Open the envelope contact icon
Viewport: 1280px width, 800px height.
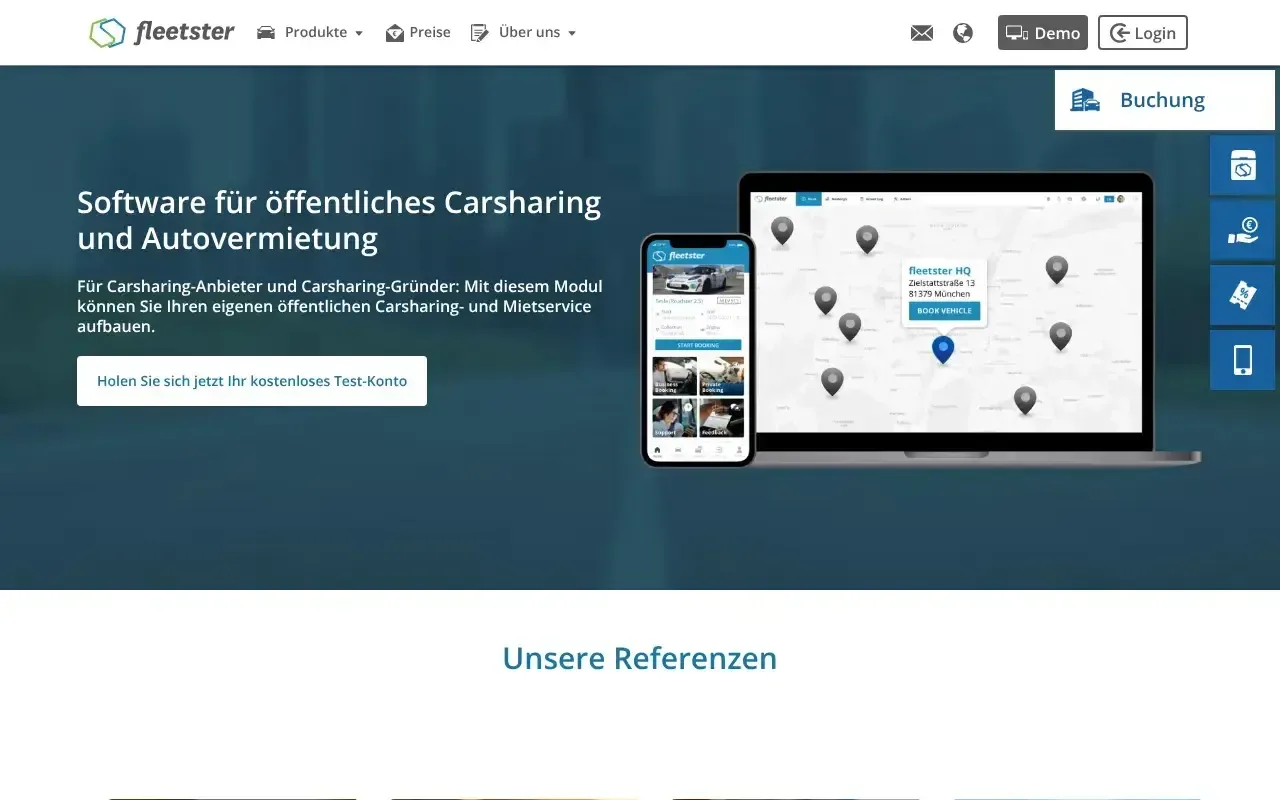(921, 33)
